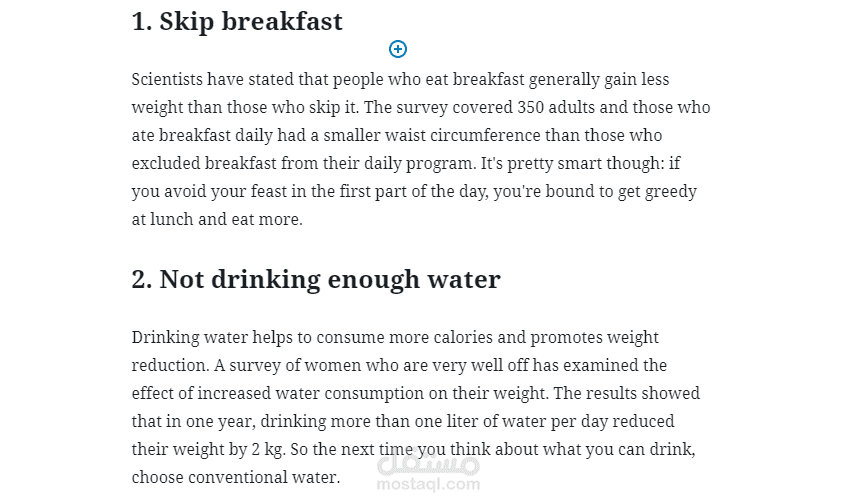Click the text "choose conventional water."
858x503 pixels.
[x=235, y=477]
